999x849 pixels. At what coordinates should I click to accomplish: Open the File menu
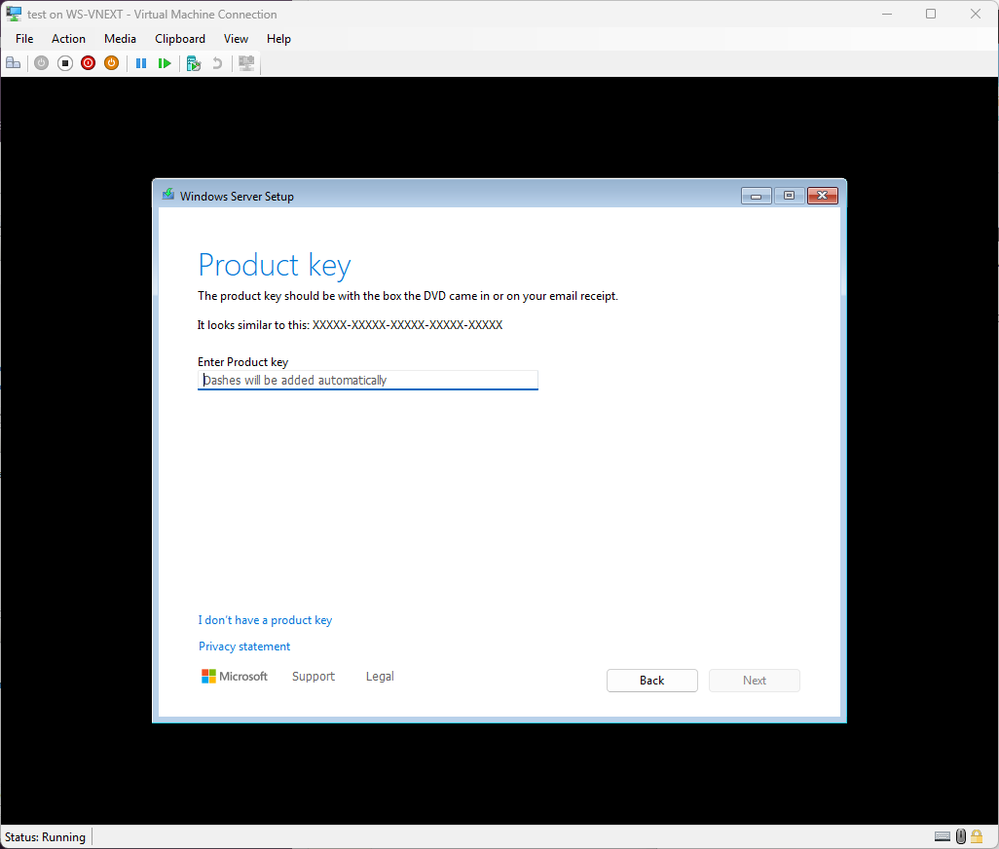[x=24, y=39]
